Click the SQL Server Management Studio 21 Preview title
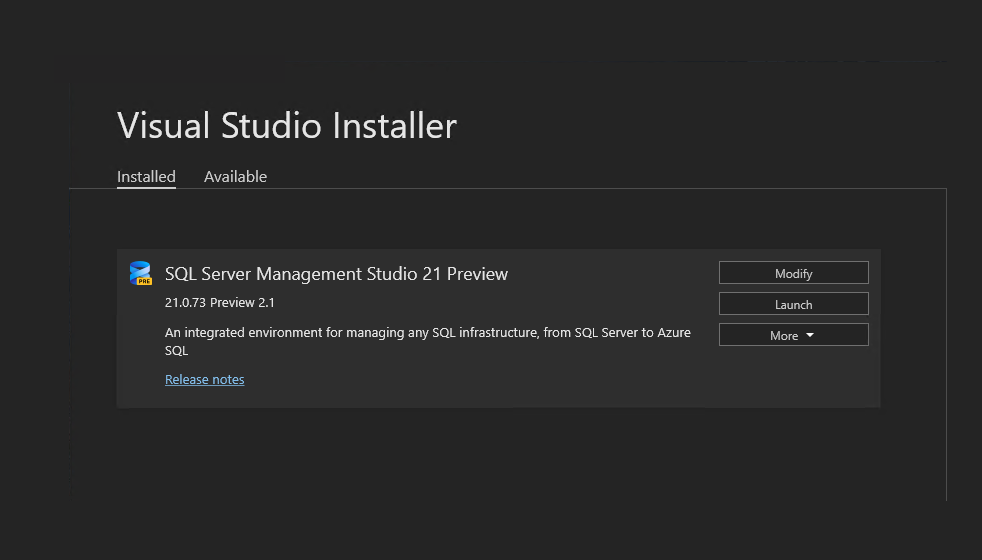 tap(336, 274)
